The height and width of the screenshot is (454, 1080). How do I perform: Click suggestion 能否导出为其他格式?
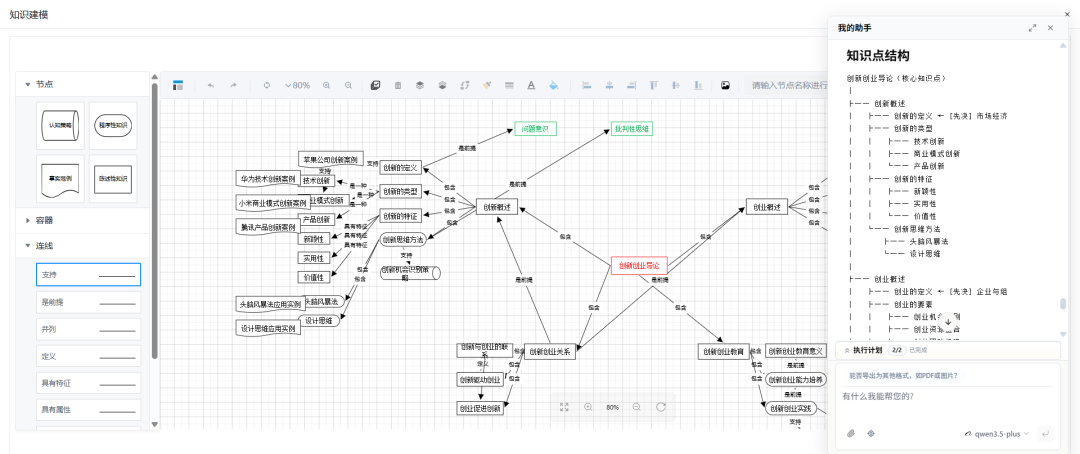[x=902, y=375]
